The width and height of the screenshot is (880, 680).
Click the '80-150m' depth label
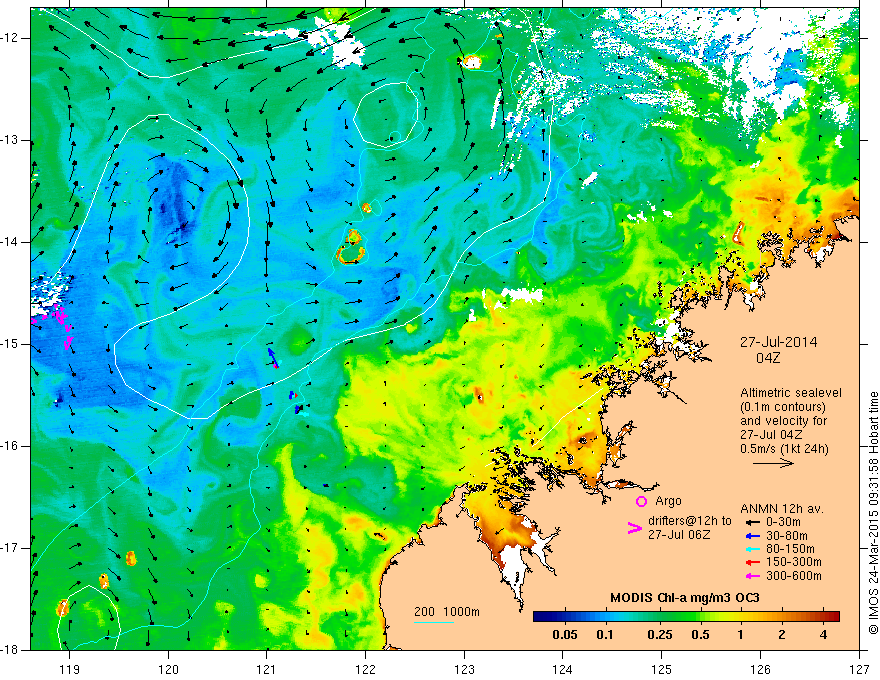(790, 549)
